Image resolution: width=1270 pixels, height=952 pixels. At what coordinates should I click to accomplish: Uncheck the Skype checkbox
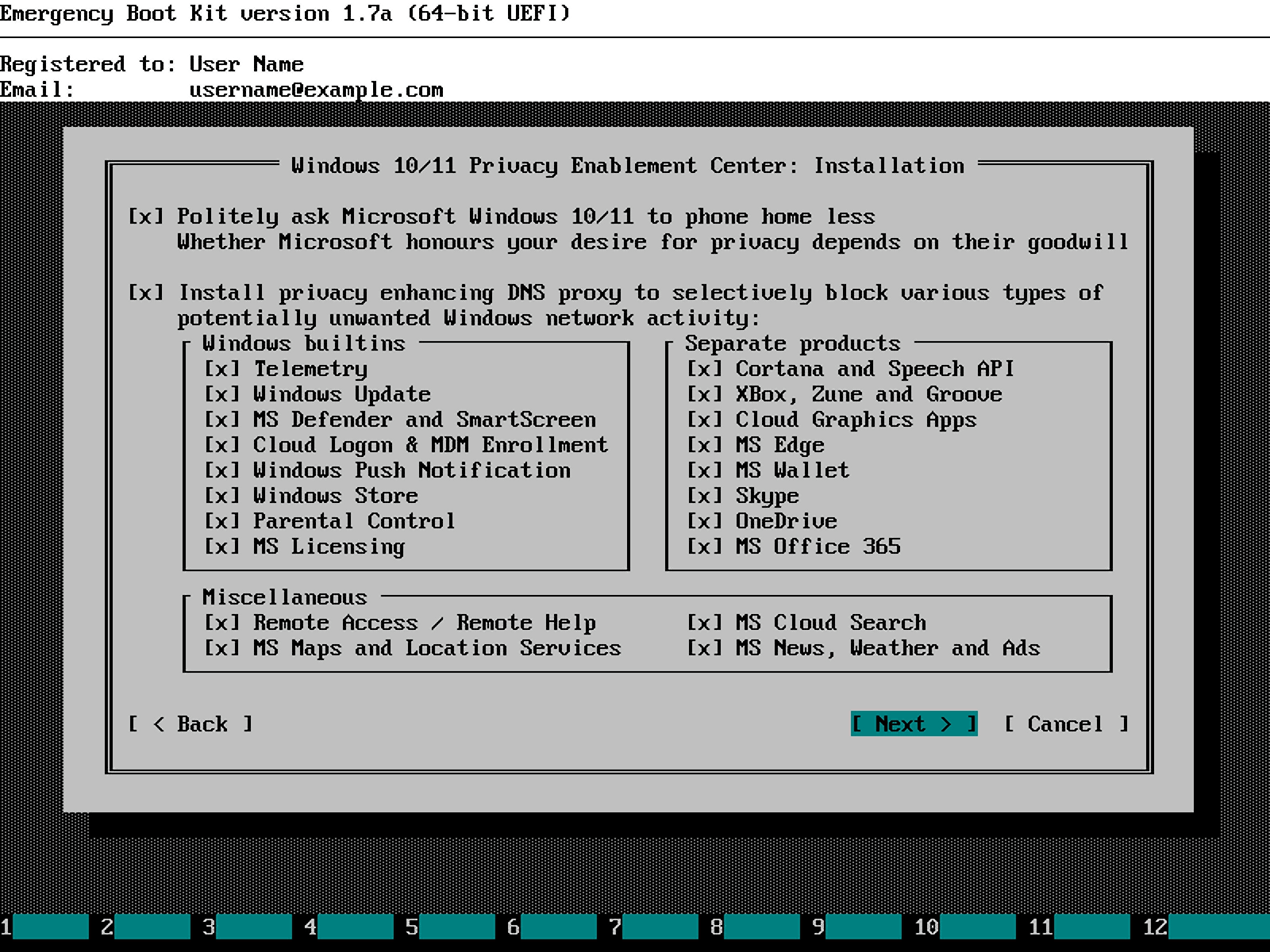[x=705, y=496]
